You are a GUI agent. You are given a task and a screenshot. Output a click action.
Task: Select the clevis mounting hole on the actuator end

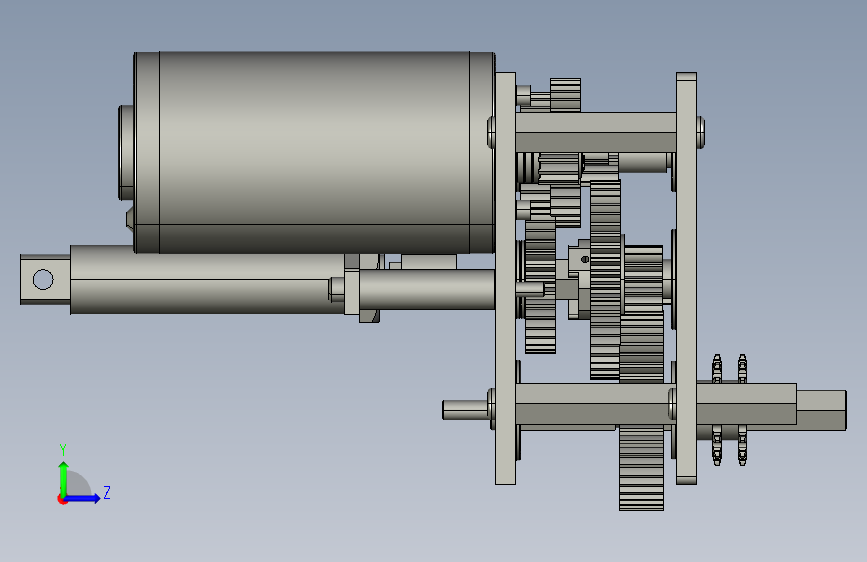click(x=43, y=279)
